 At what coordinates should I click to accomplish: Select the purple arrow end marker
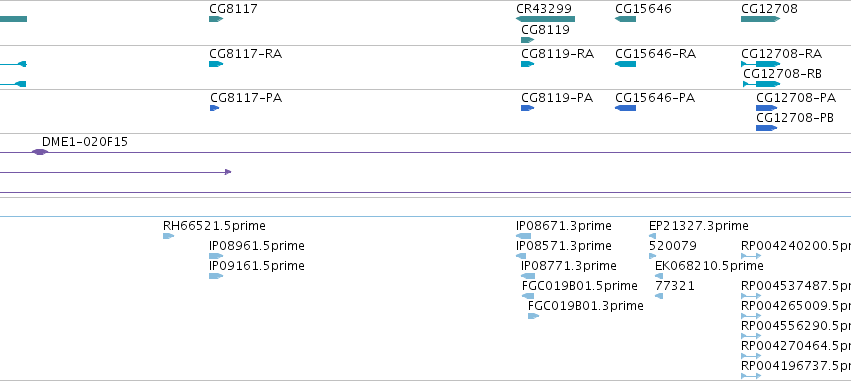coord(228,172)
